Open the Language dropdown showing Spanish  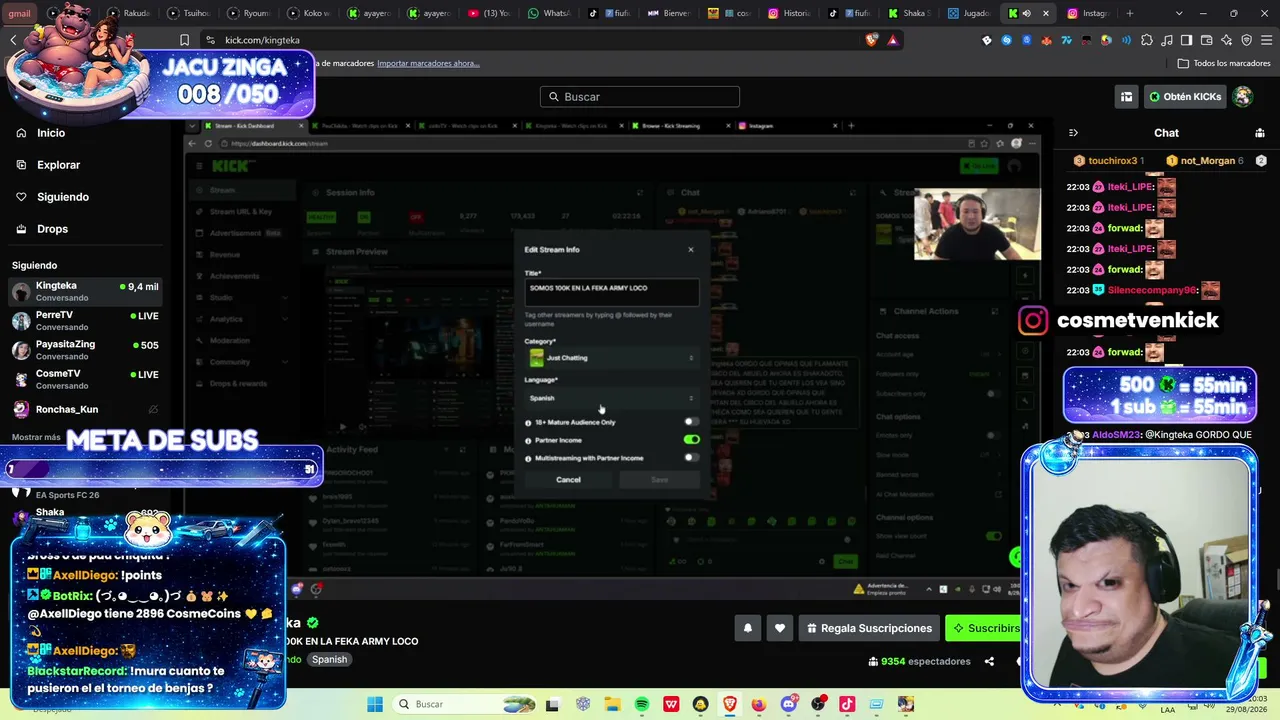click(611, 398)
